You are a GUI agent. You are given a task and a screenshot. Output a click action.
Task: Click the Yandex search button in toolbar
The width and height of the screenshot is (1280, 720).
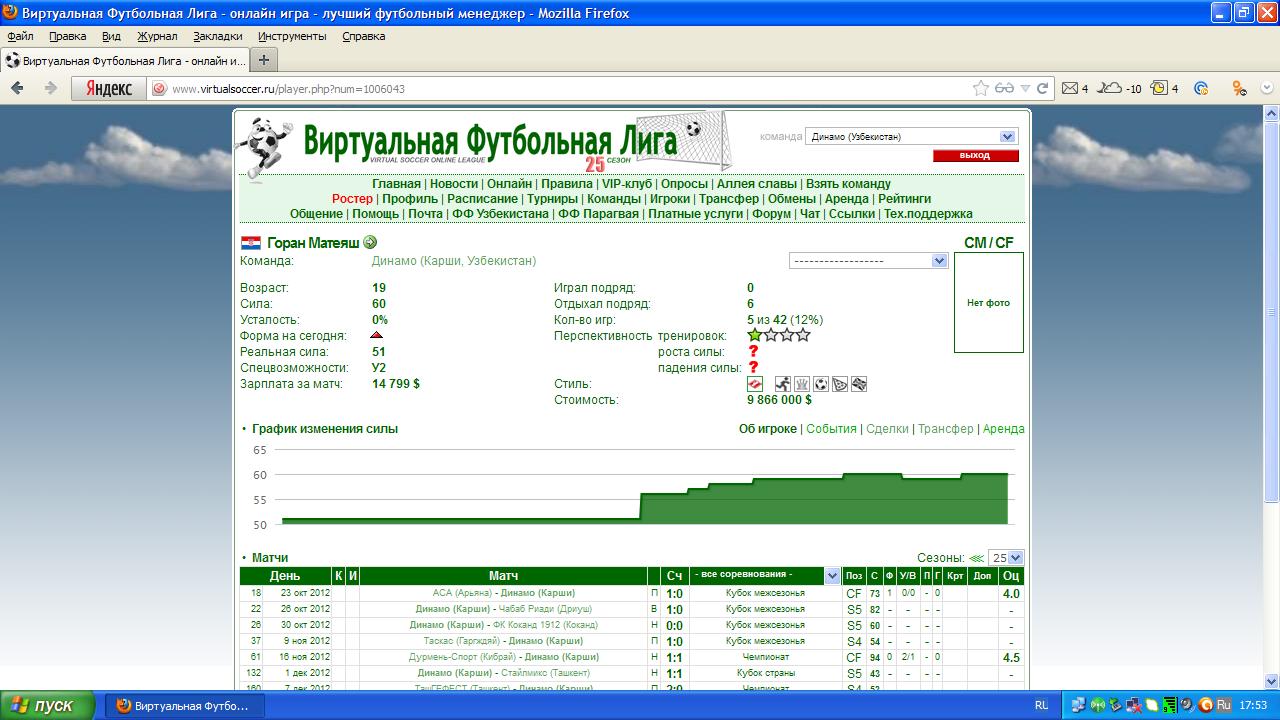(108, 88)
